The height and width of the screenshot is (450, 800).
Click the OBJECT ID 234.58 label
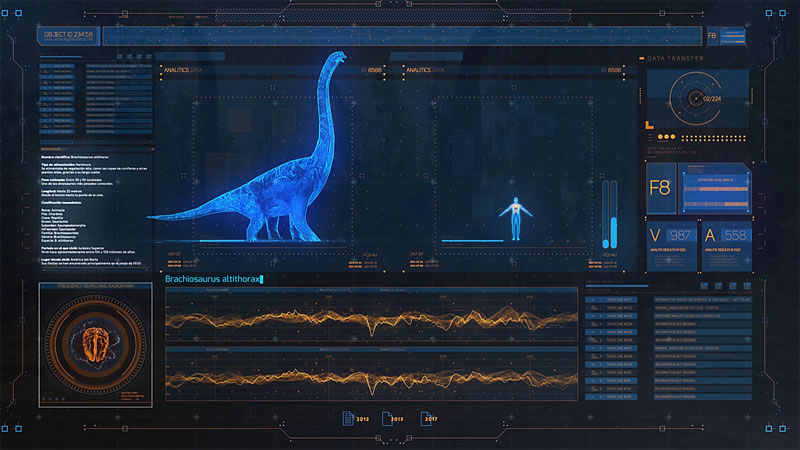68,34
